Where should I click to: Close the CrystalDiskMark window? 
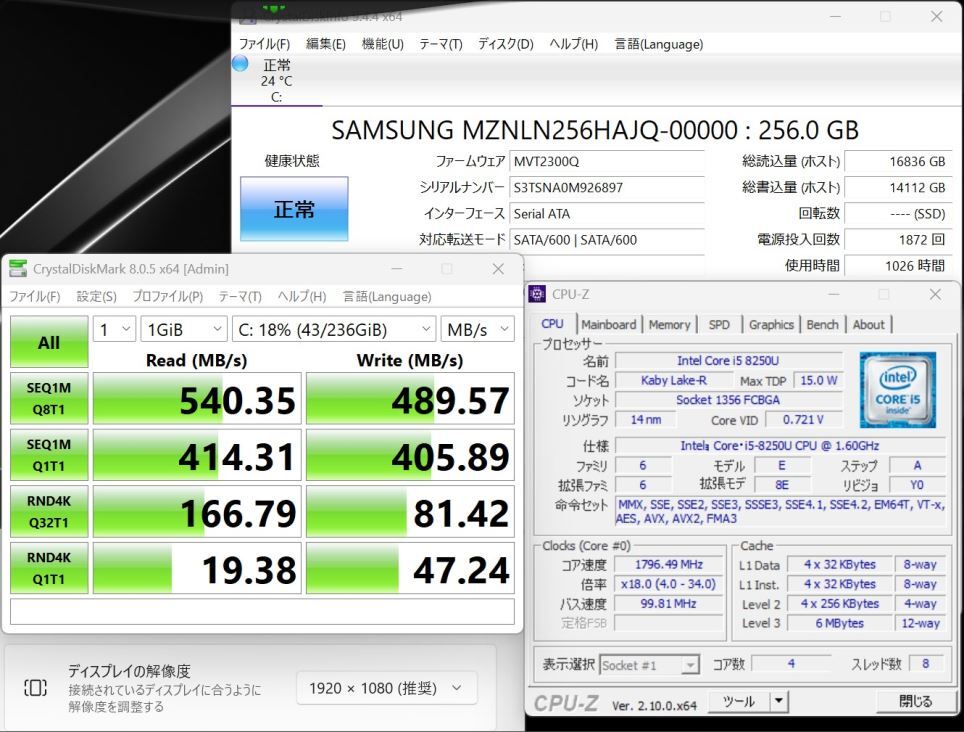(498, 269)
